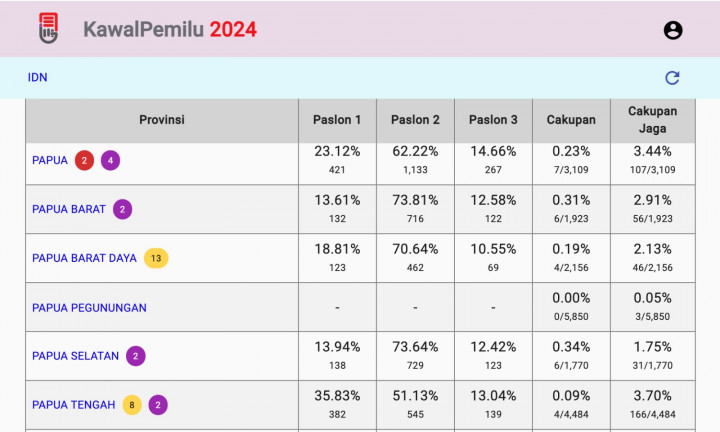The height and width of the screenshot is (432, 720).
Task: Click the Provinsi column header
Action: [x=161, y=120]
